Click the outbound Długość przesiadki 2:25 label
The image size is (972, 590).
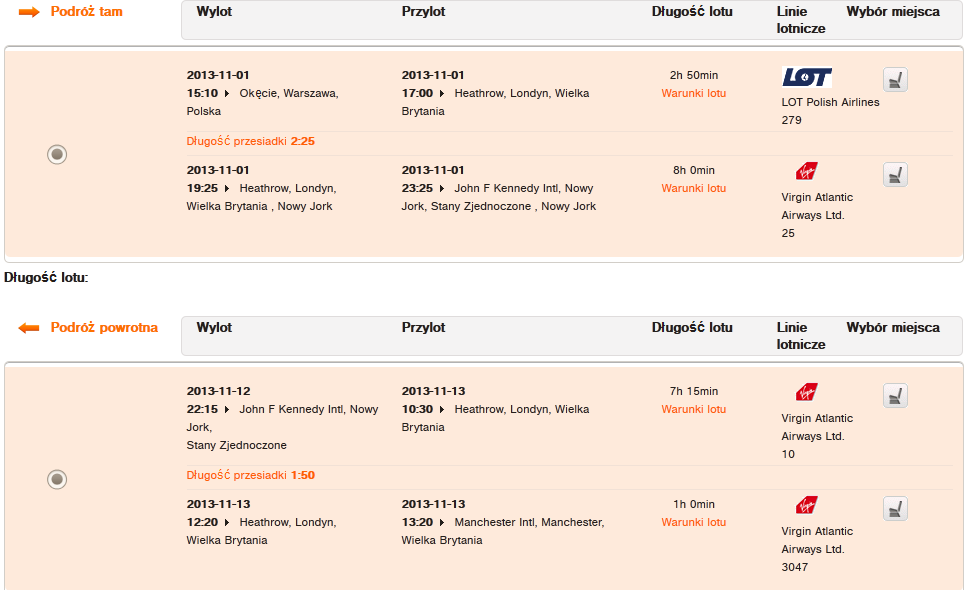pos(250,141)
